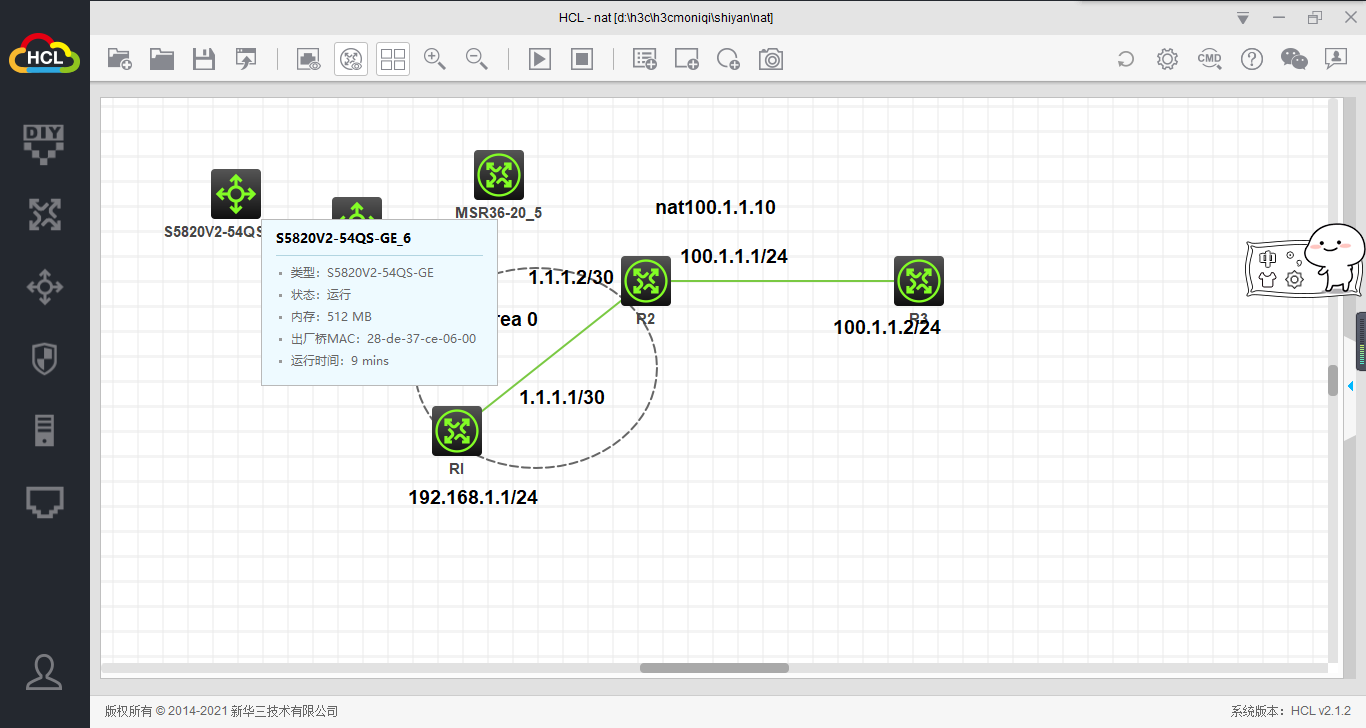This screenshot has width=1366, height=728.
Task: Add an ellipse shape to the canvas
Action: coord(729,59)
